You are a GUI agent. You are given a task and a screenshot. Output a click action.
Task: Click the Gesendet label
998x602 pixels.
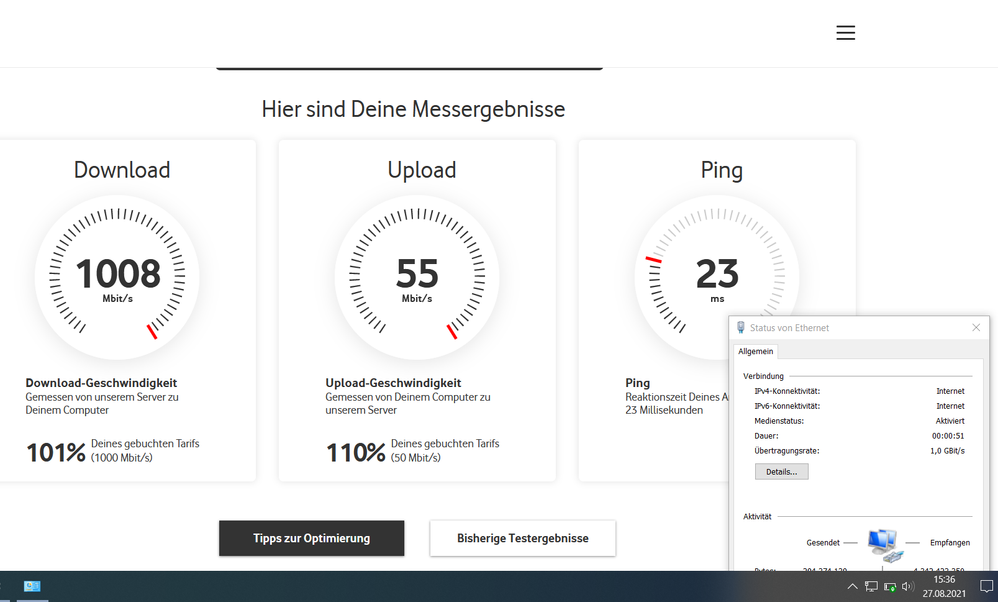tap(823, 543)
